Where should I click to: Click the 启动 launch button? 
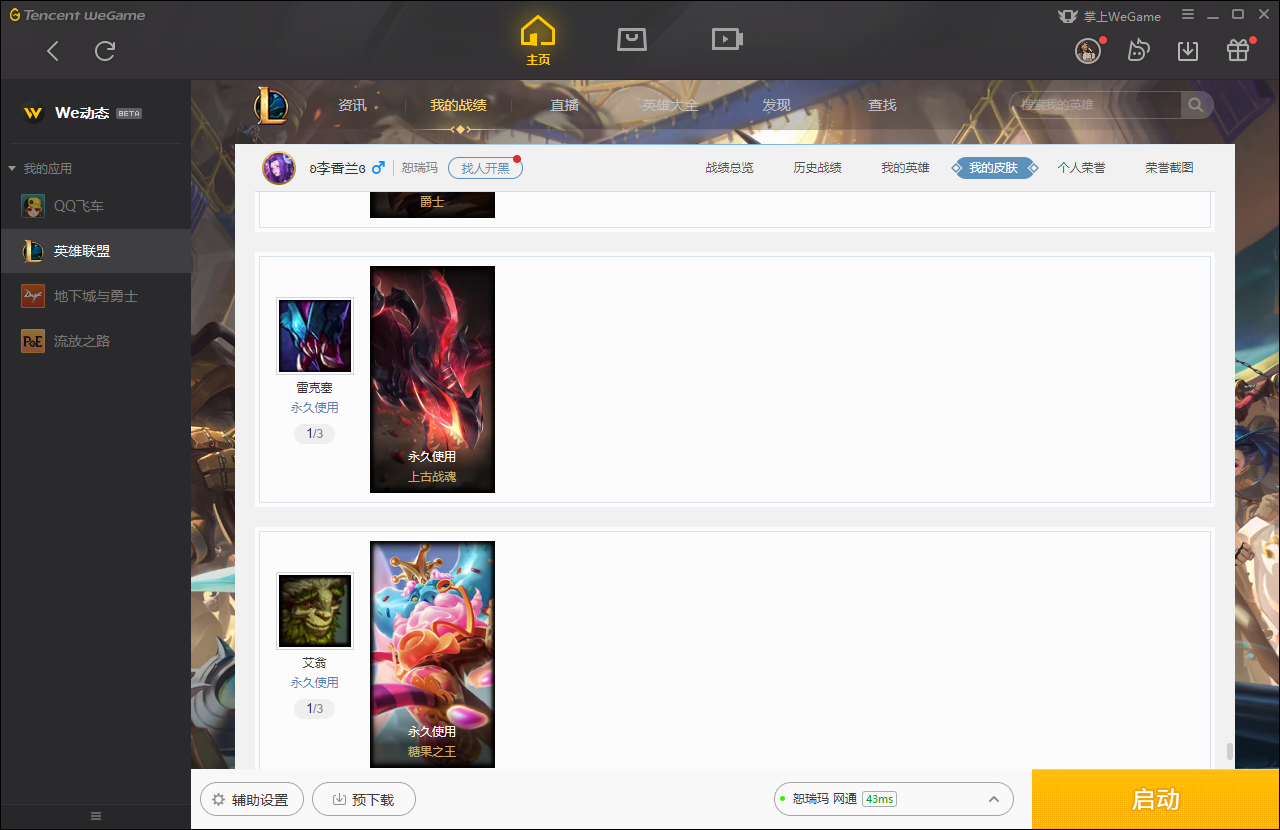point(1156,799)
